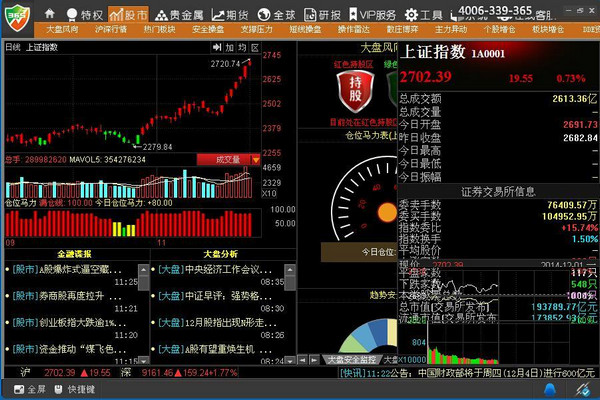
Task: Select the 操作雷达 tab
Action: [354, 29]
